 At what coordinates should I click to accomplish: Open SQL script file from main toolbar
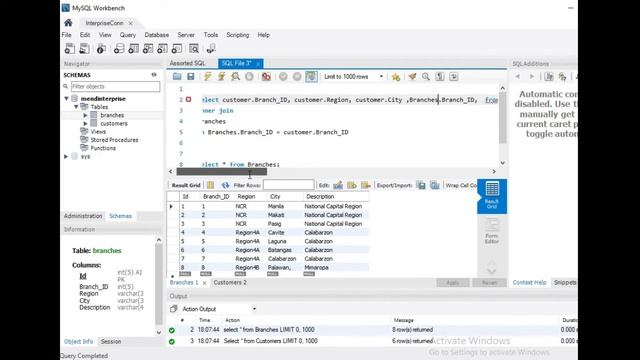coord(84,49)
